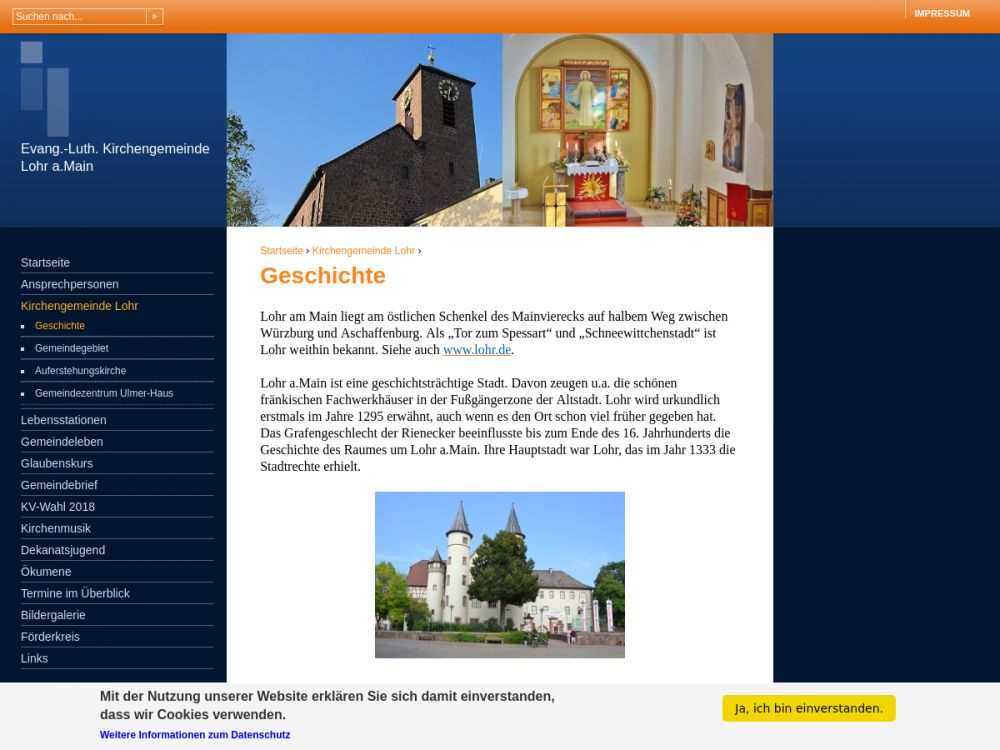Open the Impressum link
The width and height of the screenshot is (1000, 750).
pyautogui.click(x=941, y=14)
